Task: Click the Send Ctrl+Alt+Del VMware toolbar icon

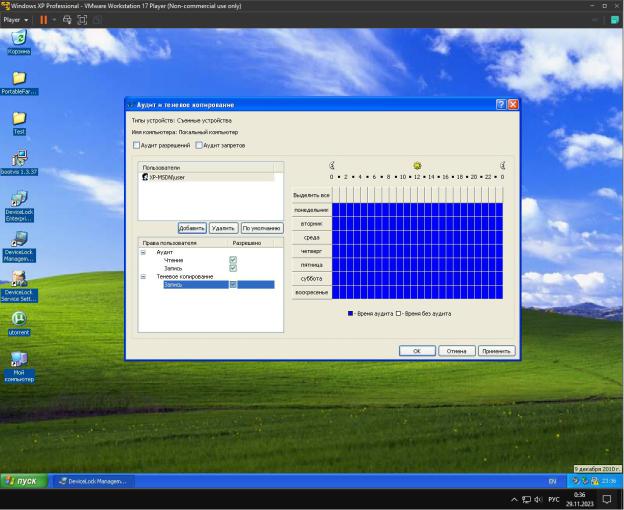Action: (67, 19)
